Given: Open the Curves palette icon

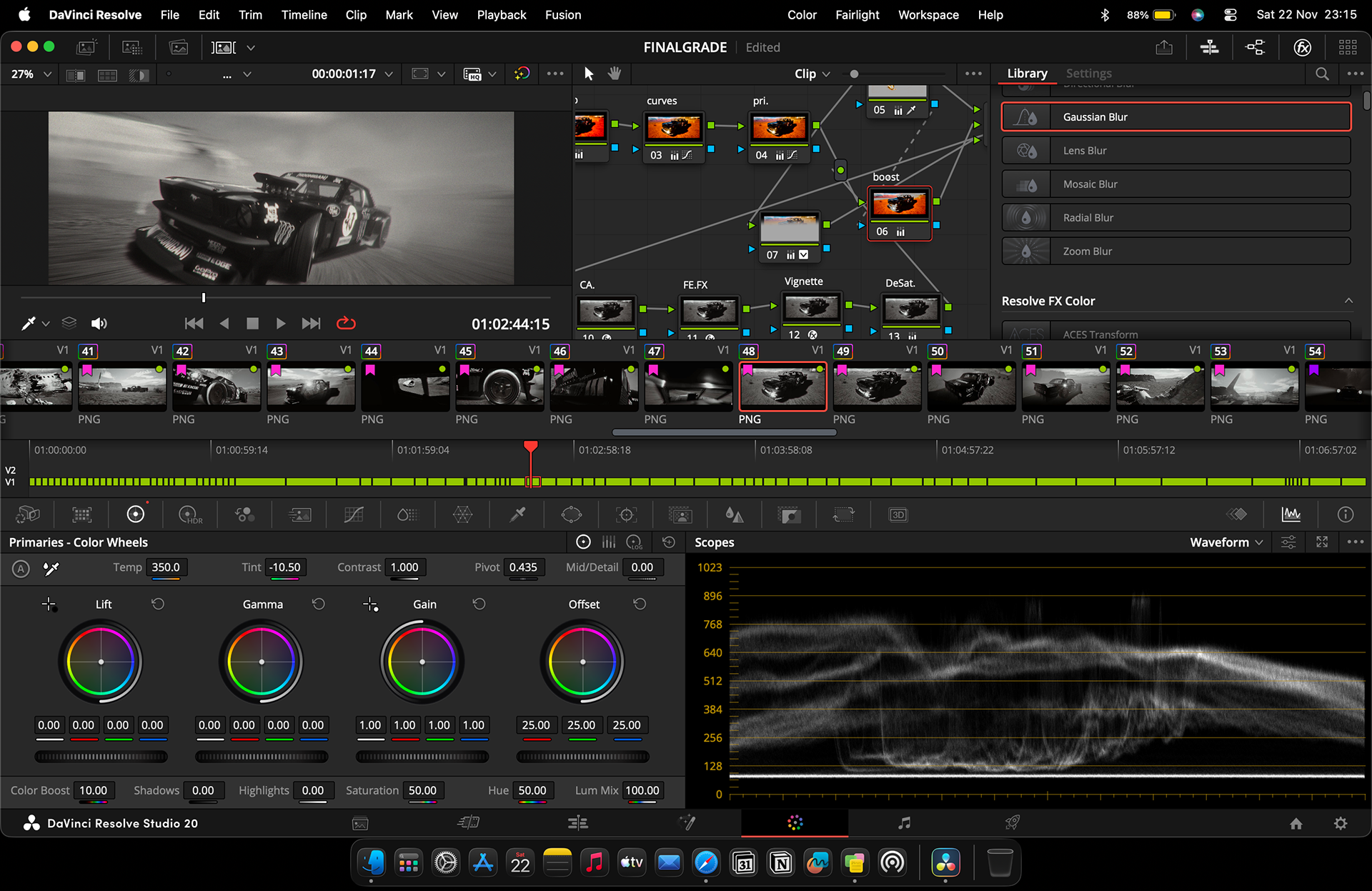Looking at the screenshot, I should coord(354,514).
